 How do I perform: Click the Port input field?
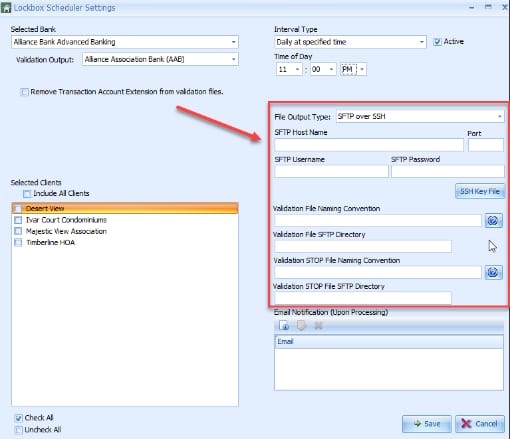(486, 145)
